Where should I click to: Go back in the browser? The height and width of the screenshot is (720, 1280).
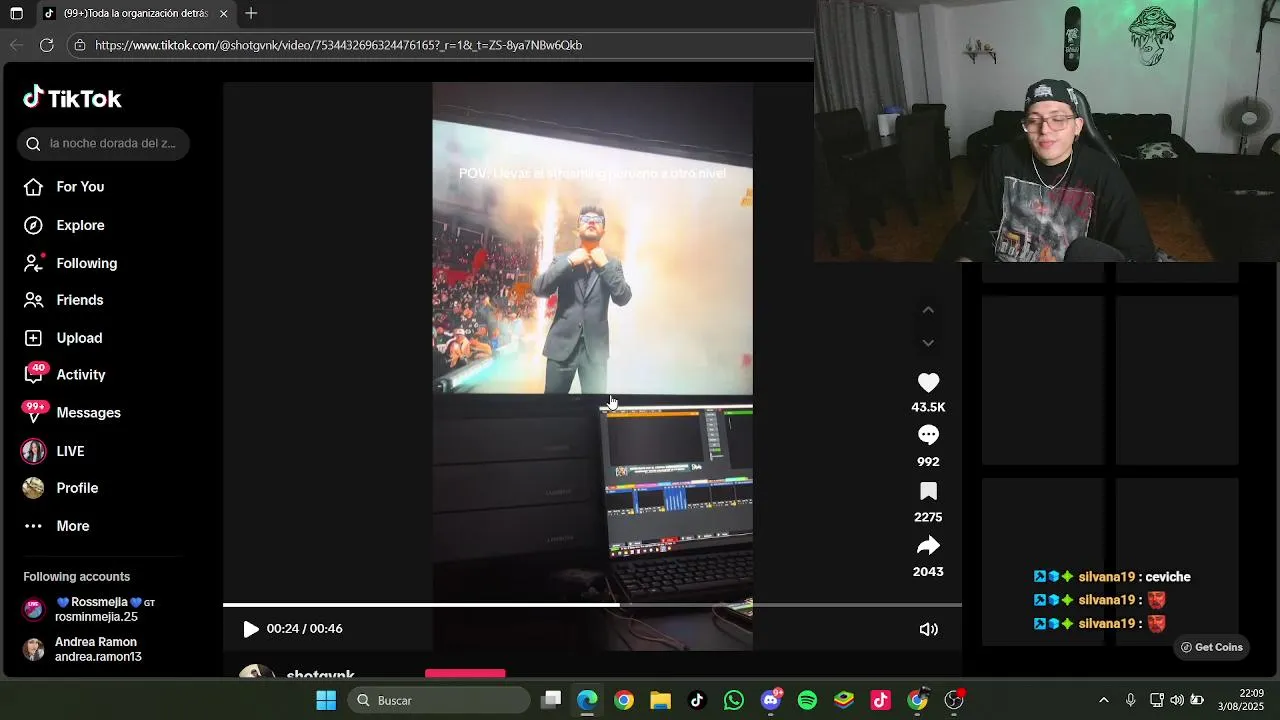pyautogui.click(x=16, y=45)
